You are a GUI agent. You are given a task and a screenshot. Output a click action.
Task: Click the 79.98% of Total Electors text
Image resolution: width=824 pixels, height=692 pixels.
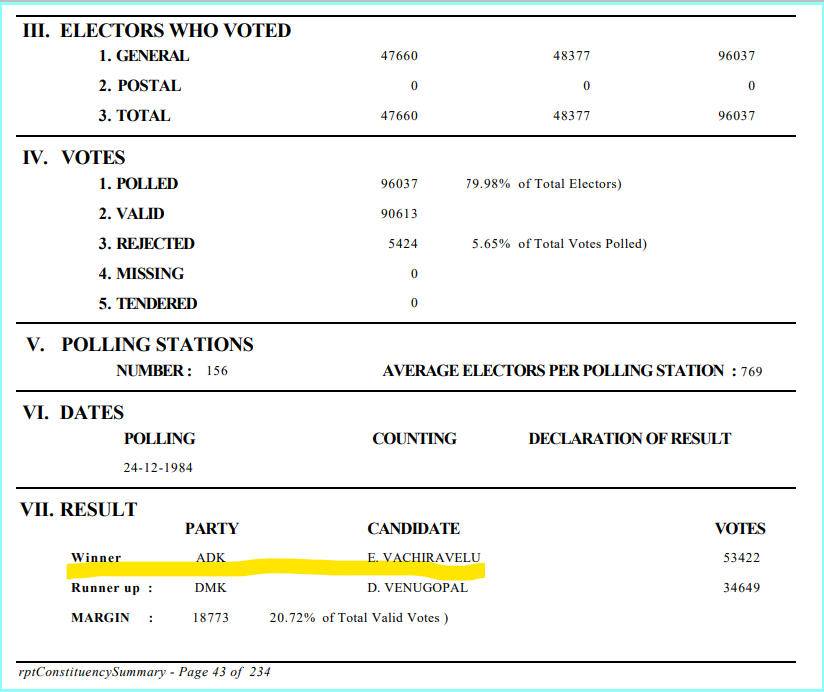tap(543, 184)
